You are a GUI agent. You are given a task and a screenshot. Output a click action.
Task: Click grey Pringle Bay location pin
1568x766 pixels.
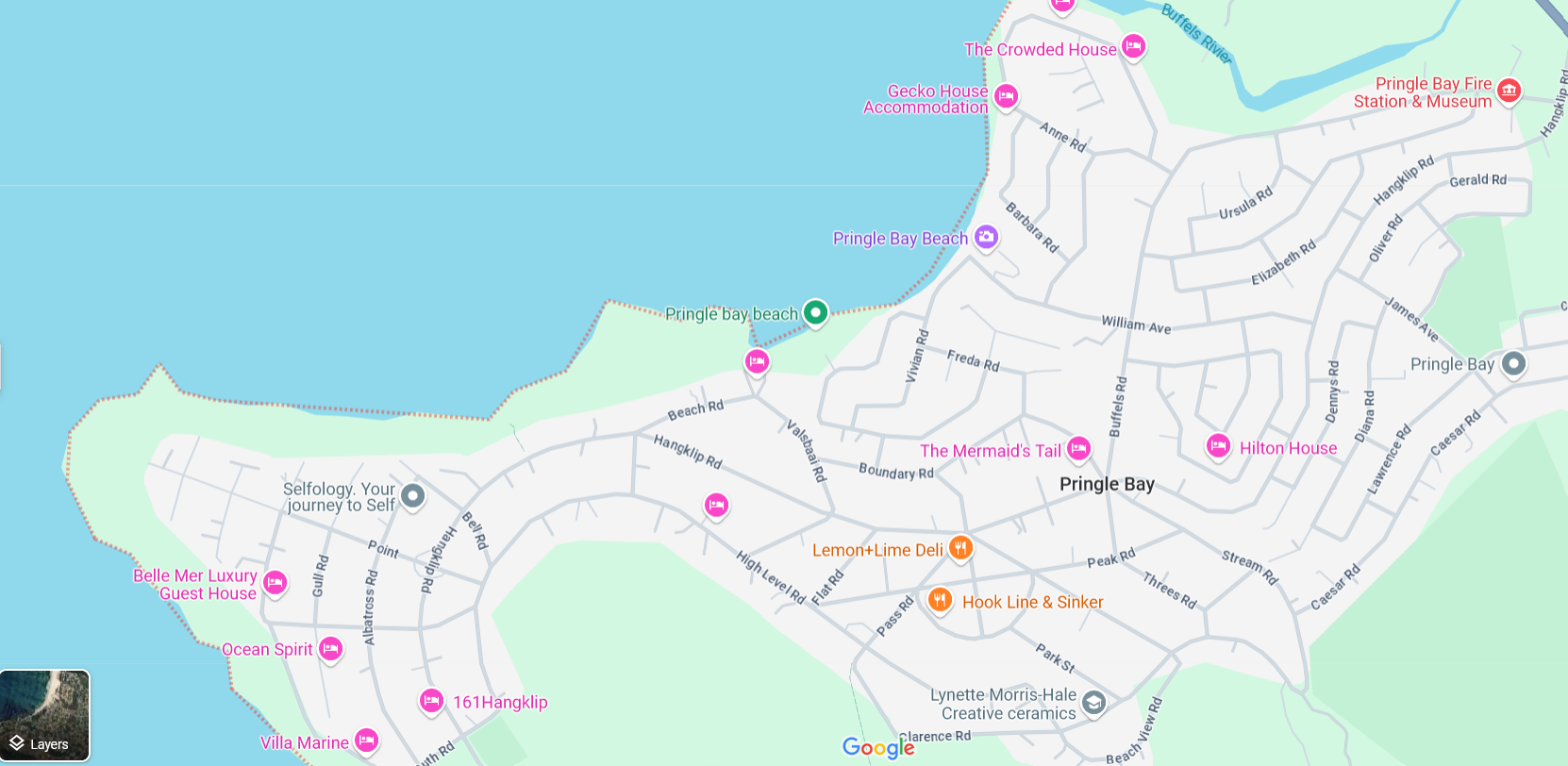coord(1513,363)
